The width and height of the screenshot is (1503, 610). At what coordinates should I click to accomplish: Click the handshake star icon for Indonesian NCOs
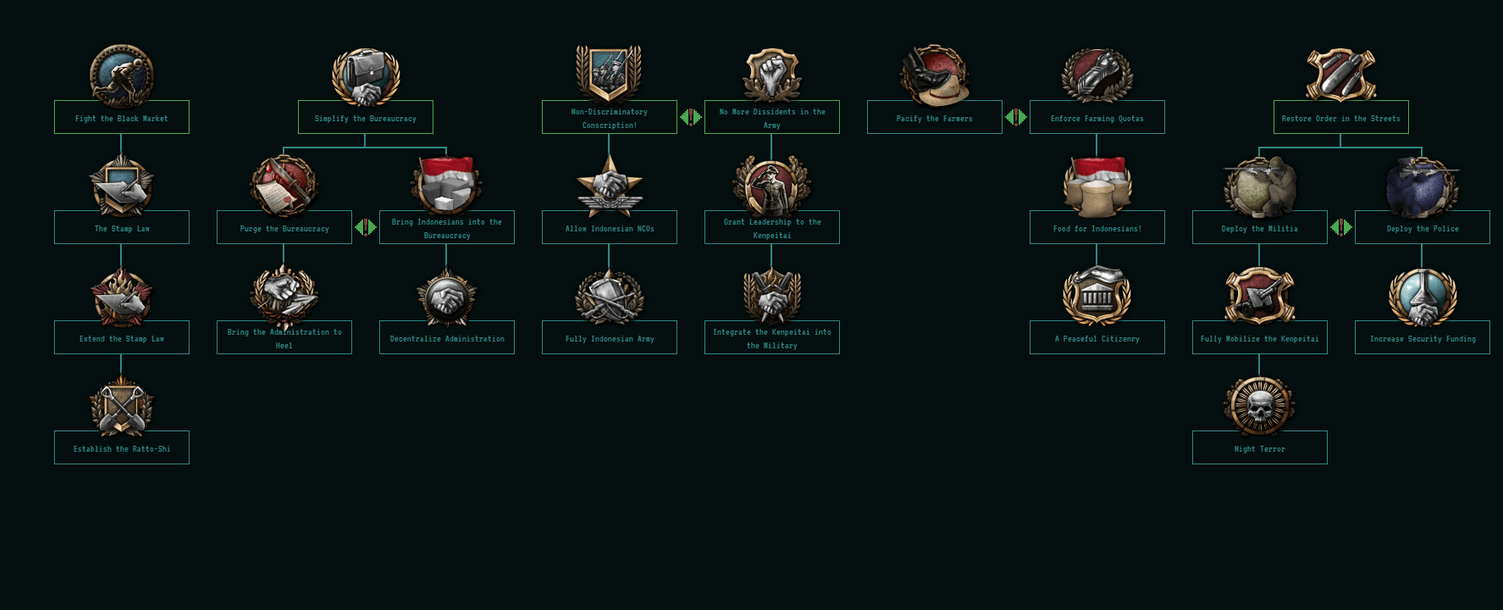pyautogui.click(x=609, y=186)
